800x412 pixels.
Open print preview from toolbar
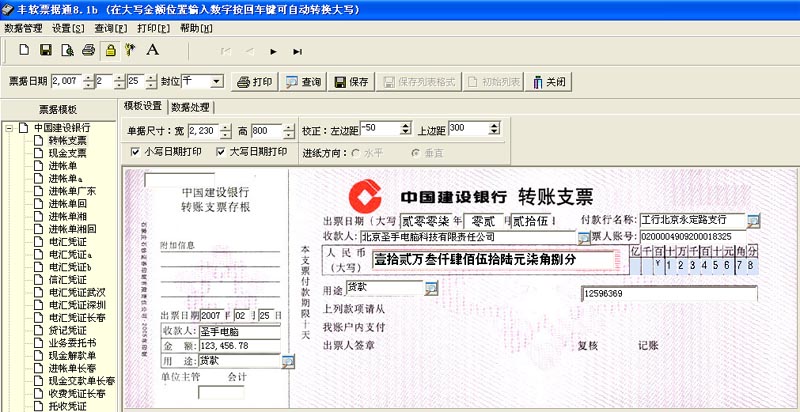click(67, 50)
